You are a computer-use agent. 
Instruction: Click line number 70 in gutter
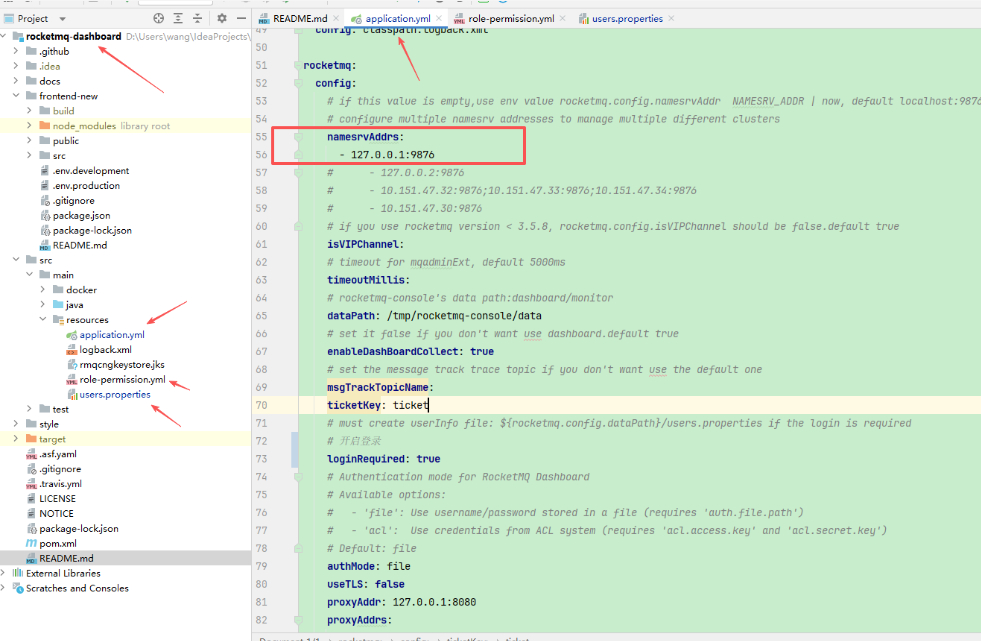pyautogui.click(x=262, y=405)
